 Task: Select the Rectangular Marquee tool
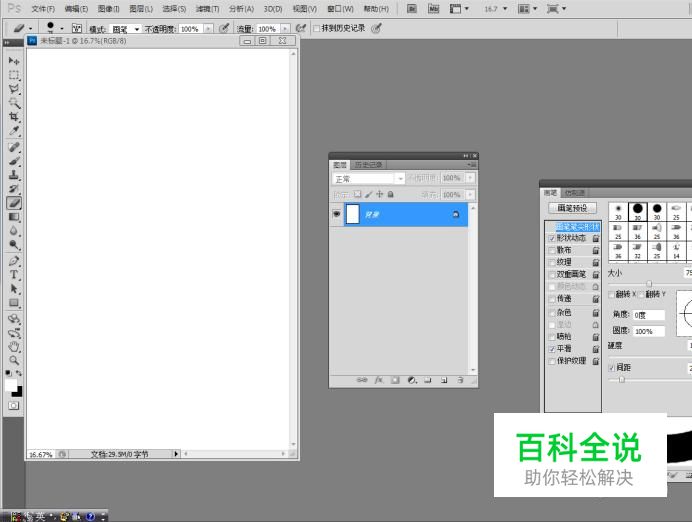[14, 75]
